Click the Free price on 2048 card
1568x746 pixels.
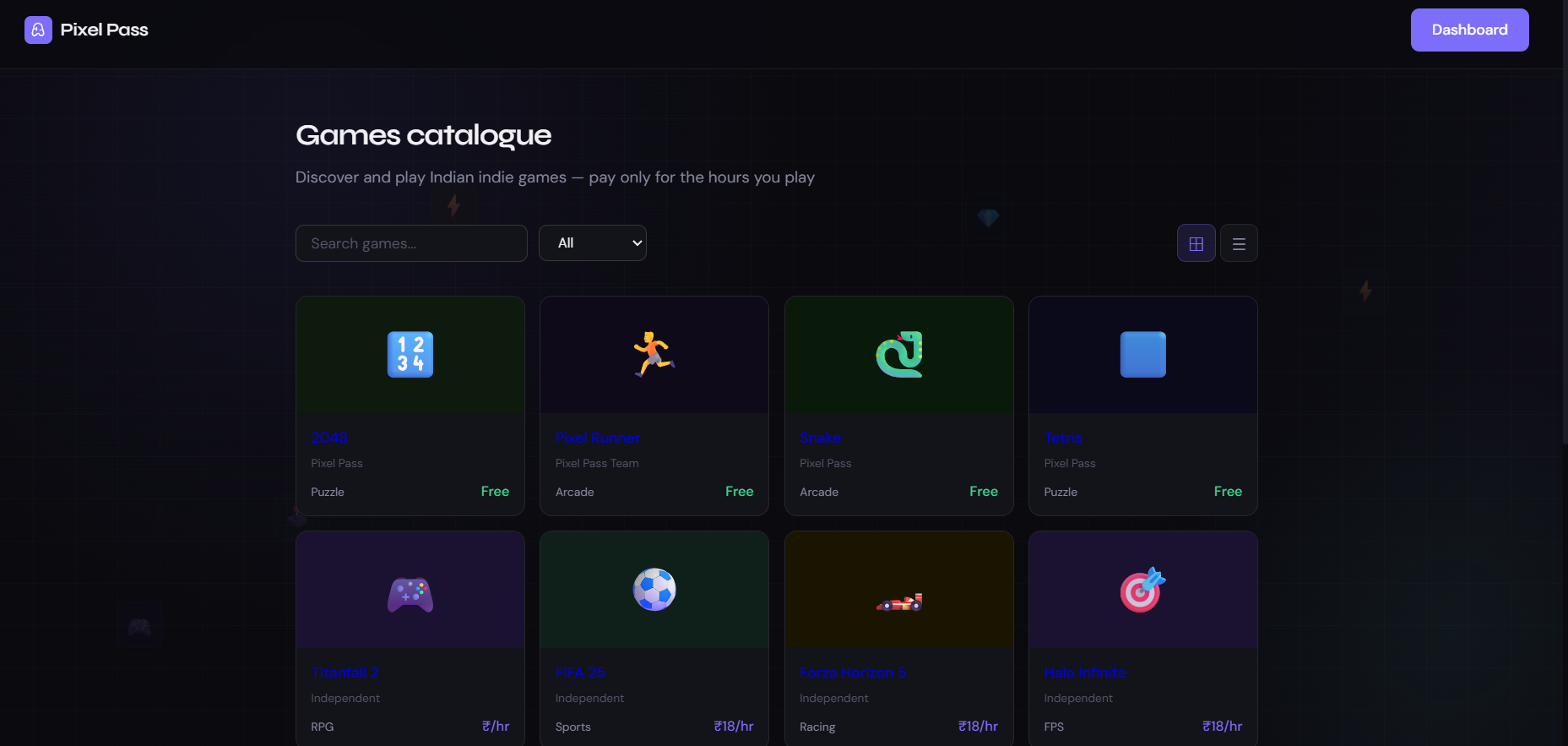tap(495, 492)
